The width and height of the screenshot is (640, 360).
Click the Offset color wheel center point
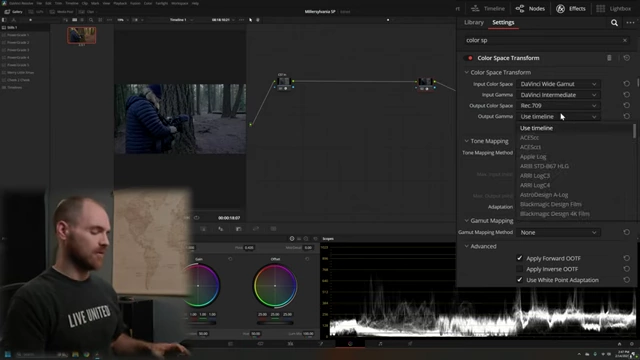tap(275, 286)
